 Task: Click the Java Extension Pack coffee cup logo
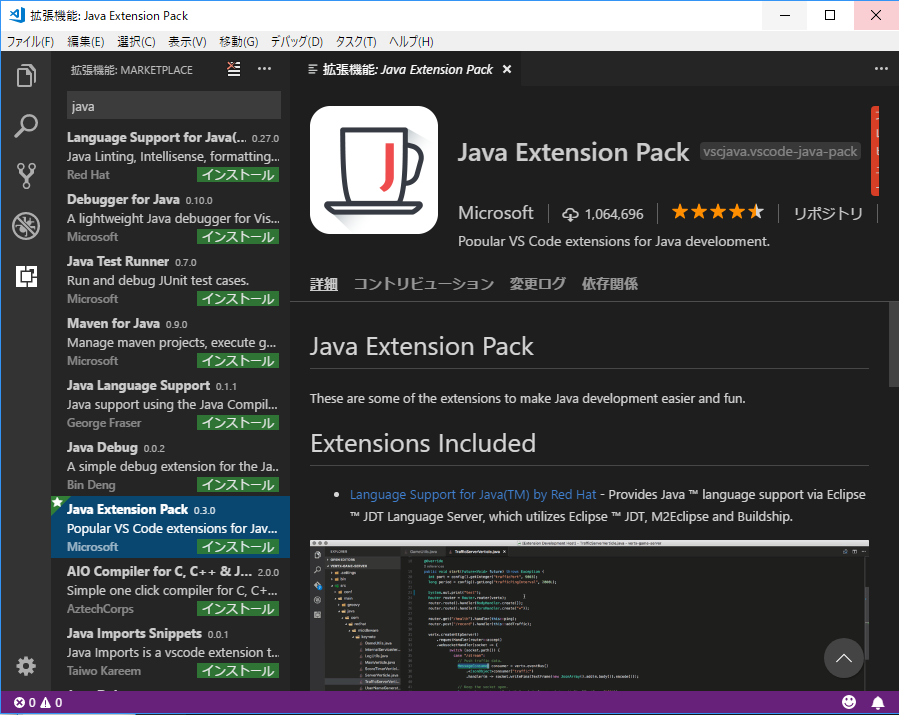click(374, 170)
